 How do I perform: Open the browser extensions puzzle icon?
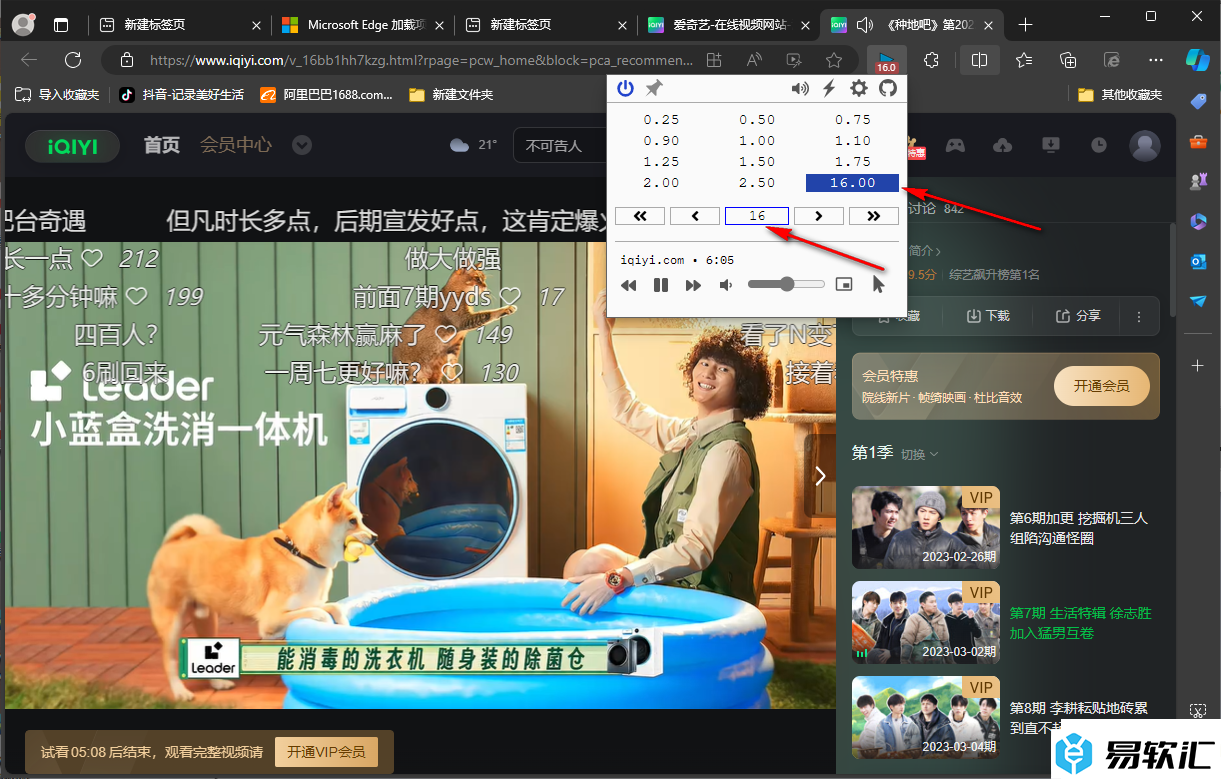point(932,60)
